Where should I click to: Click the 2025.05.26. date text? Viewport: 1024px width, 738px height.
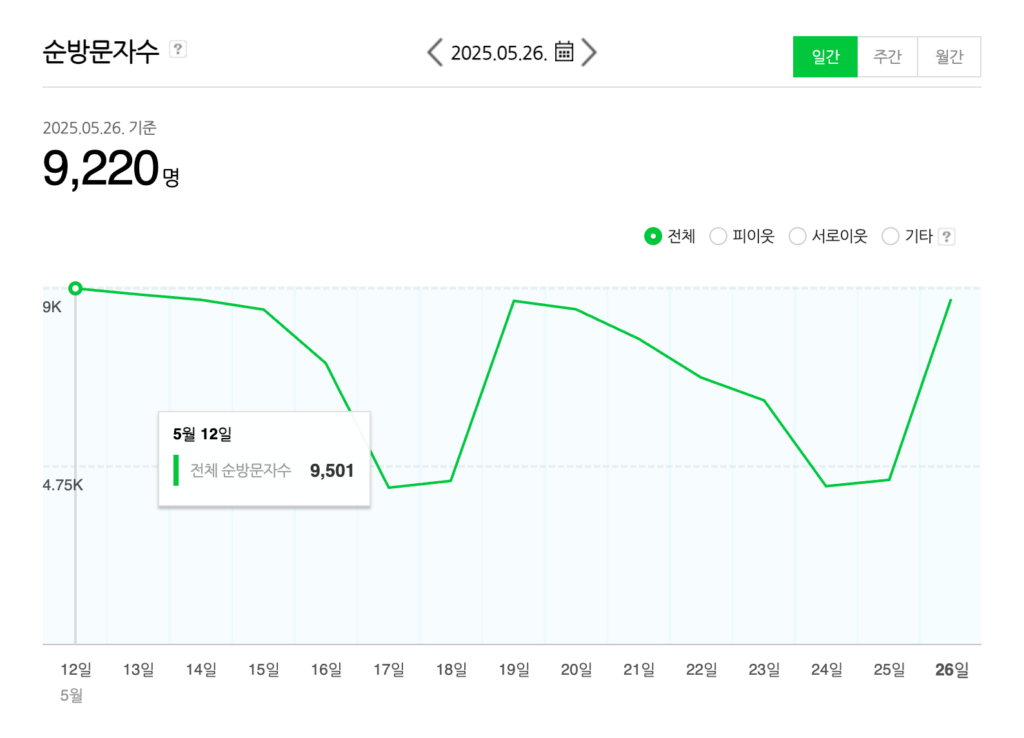click(499, 53)
